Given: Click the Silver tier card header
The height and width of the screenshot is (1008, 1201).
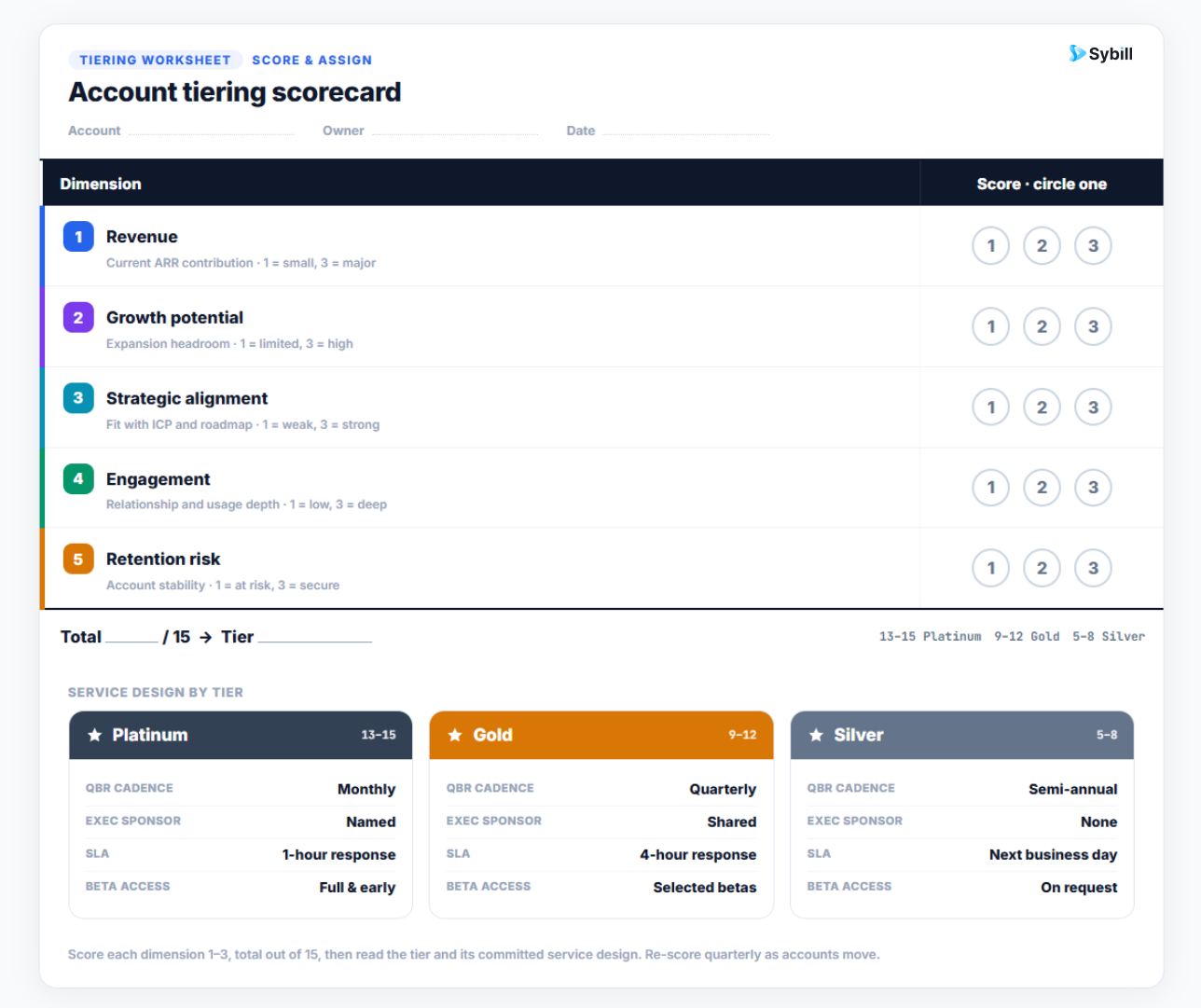Looking at the screenshot, I should click(962, 735).
